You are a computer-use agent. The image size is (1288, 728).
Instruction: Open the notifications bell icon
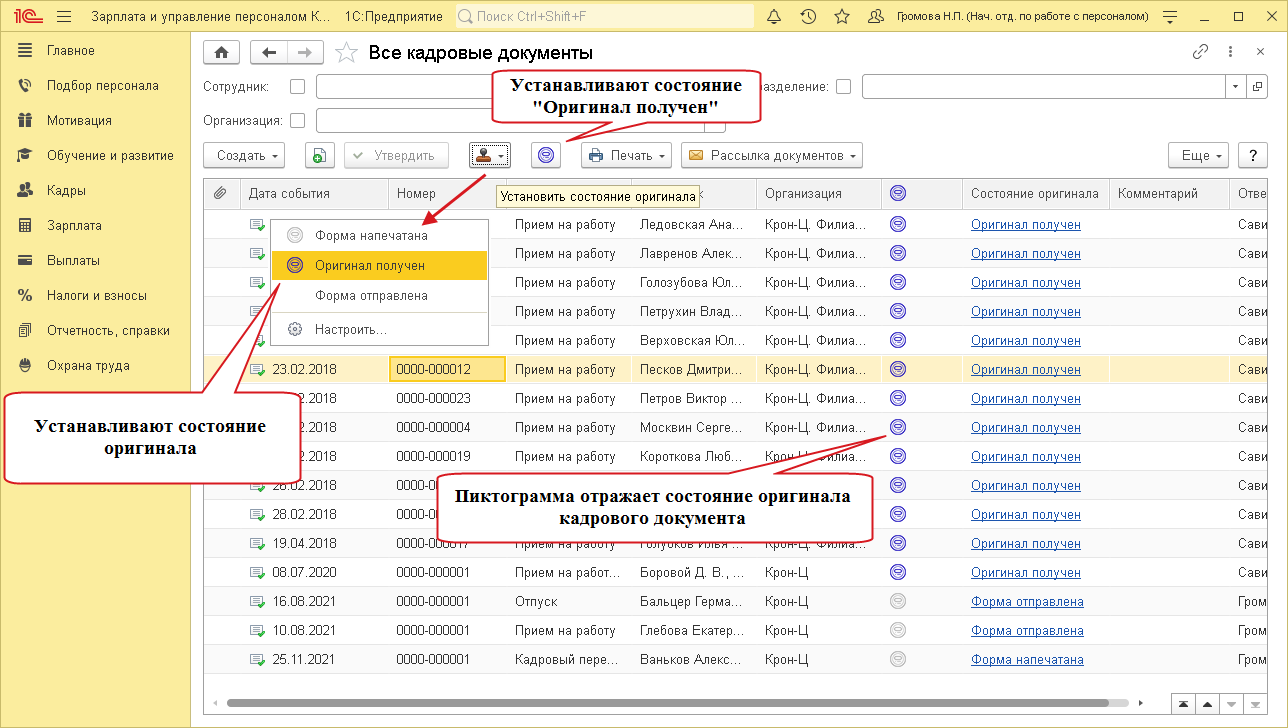click(x=774, y=17)
